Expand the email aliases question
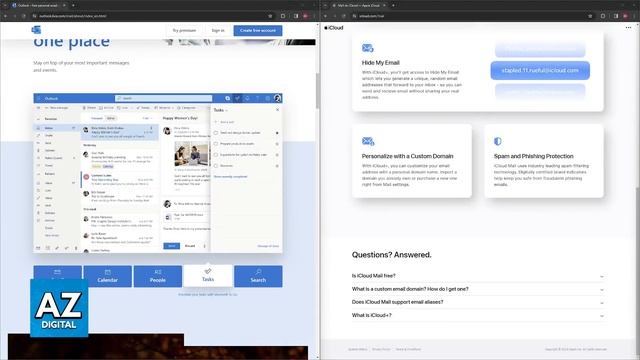This screenshot has width=640, height=360. click(x=477, y=302)
